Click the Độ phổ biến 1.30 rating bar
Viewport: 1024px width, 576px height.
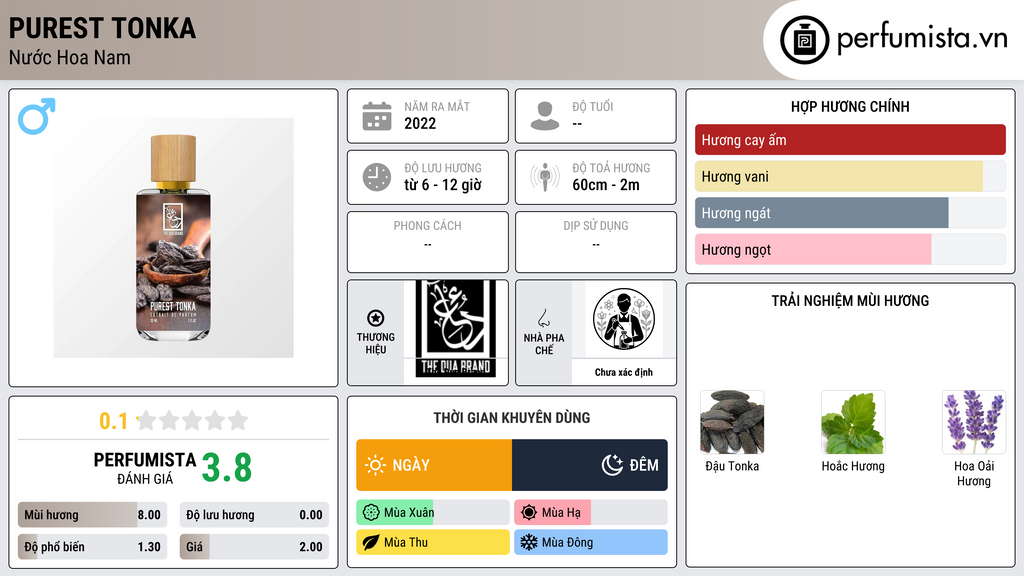(93, 547)
